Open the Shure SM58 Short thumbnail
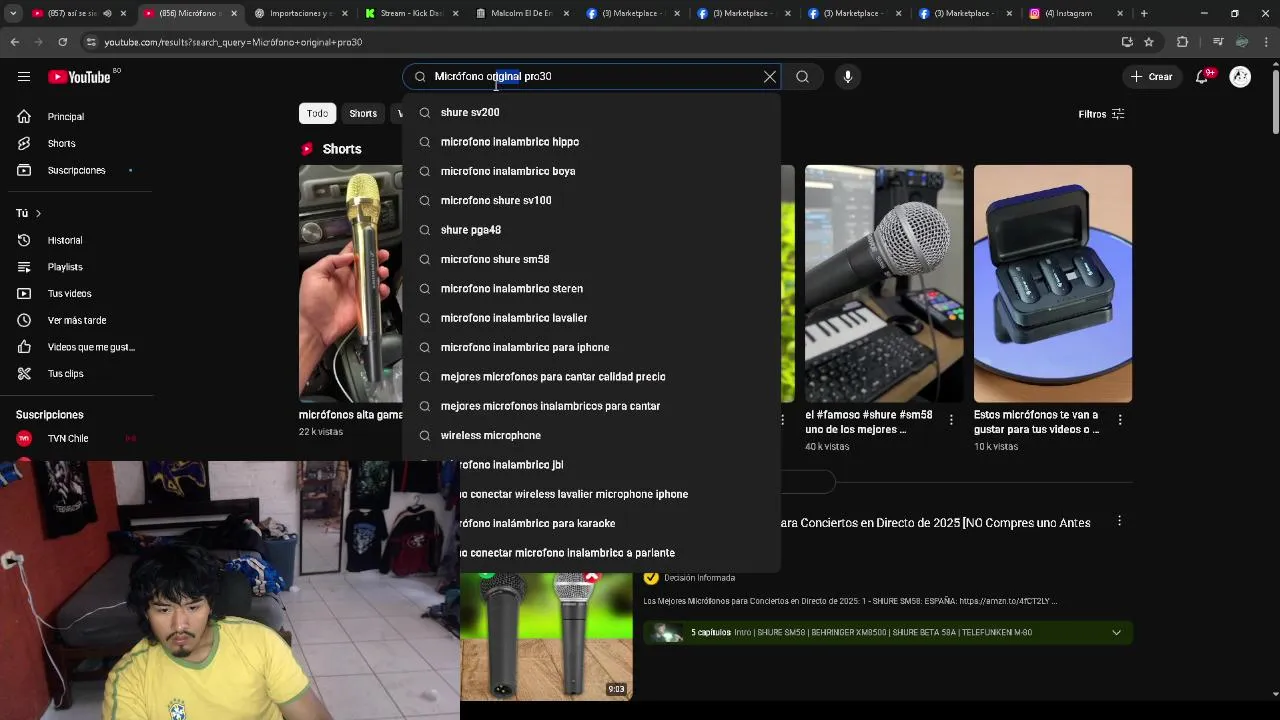1280x720 pixels. [x=884, y=284]
